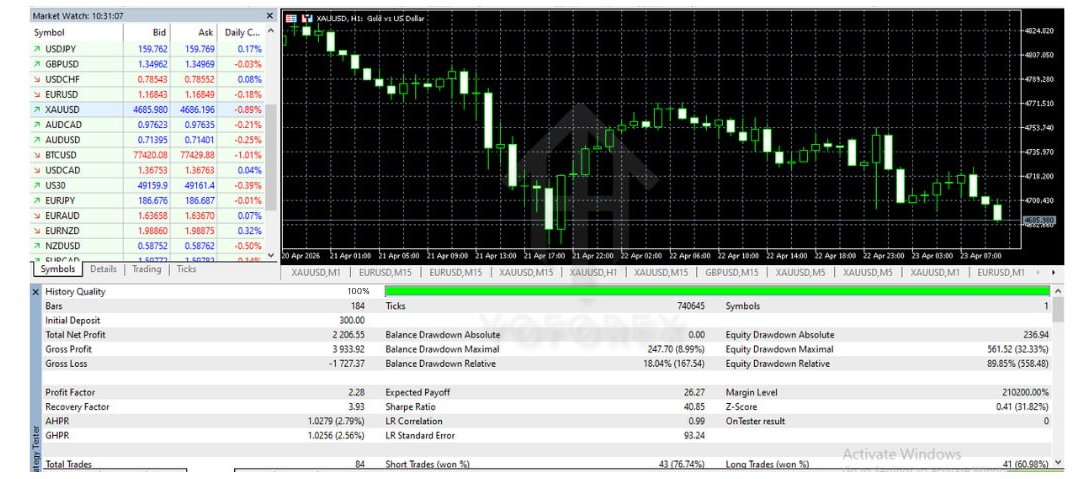Click the AUDUSD arrow icon
The image size is (1072, 479).
pos(36,139)
